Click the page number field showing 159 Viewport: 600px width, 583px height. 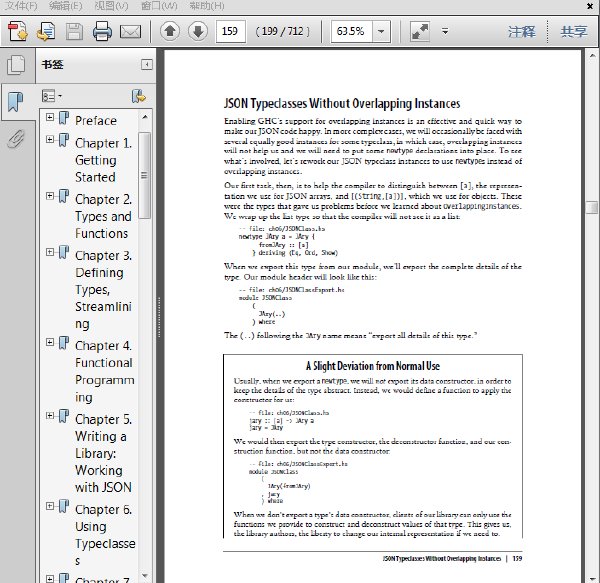click(x=230, y=31)
